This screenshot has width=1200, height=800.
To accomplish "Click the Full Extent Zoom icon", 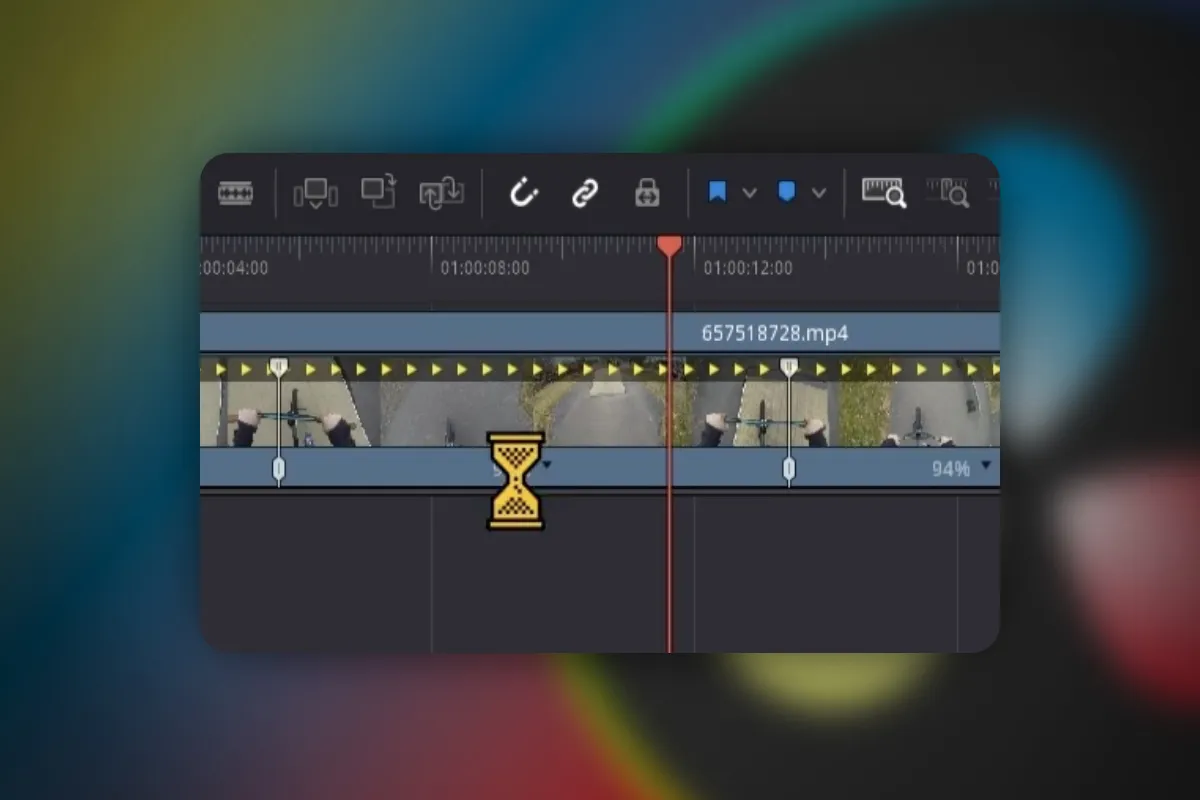I will click(x=884, y=193).
